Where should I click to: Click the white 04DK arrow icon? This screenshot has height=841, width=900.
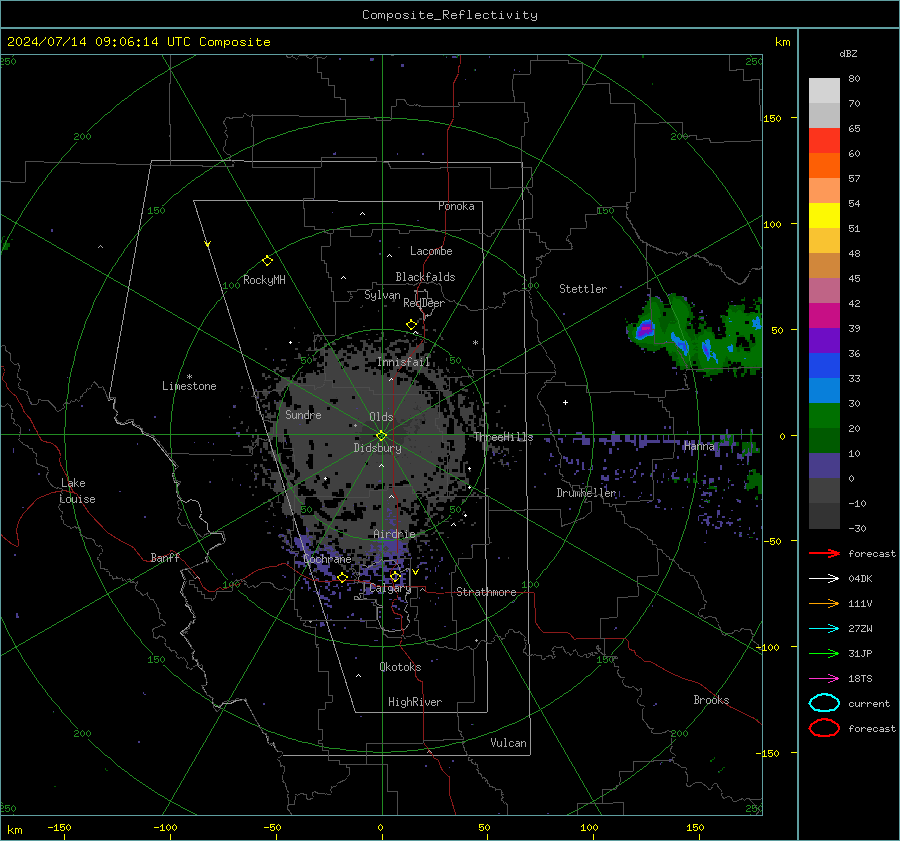click(824, 579)
